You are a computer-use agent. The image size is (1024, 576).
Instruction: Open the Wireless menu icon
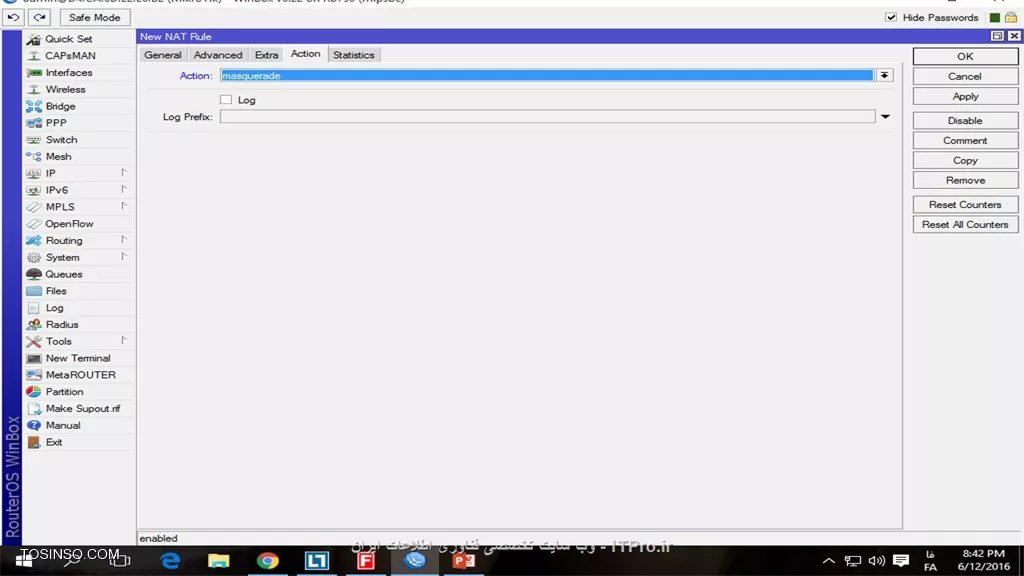[34, 89]
